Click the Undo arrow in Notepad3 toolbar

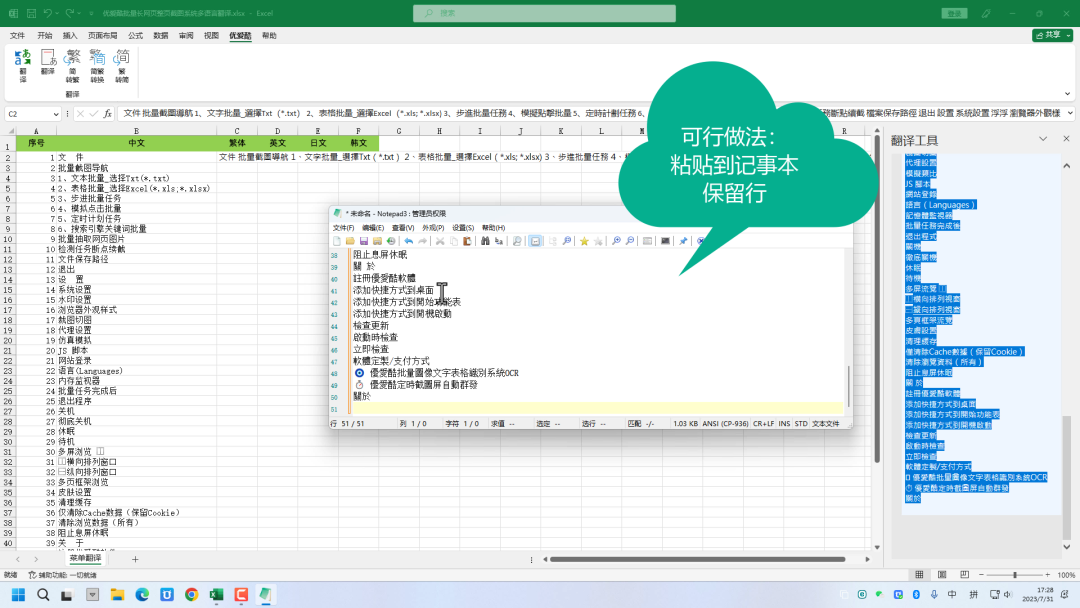point(408,241)
